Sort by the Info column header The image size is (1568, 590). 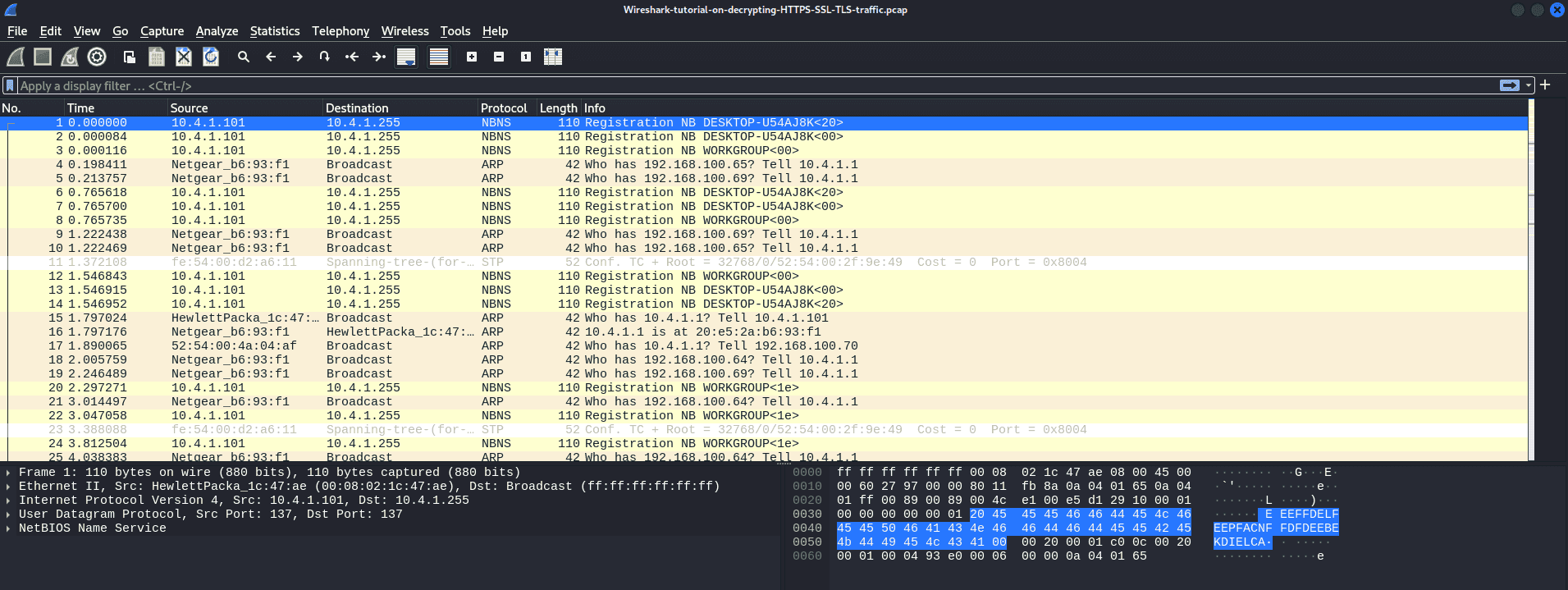(1054, 108)
